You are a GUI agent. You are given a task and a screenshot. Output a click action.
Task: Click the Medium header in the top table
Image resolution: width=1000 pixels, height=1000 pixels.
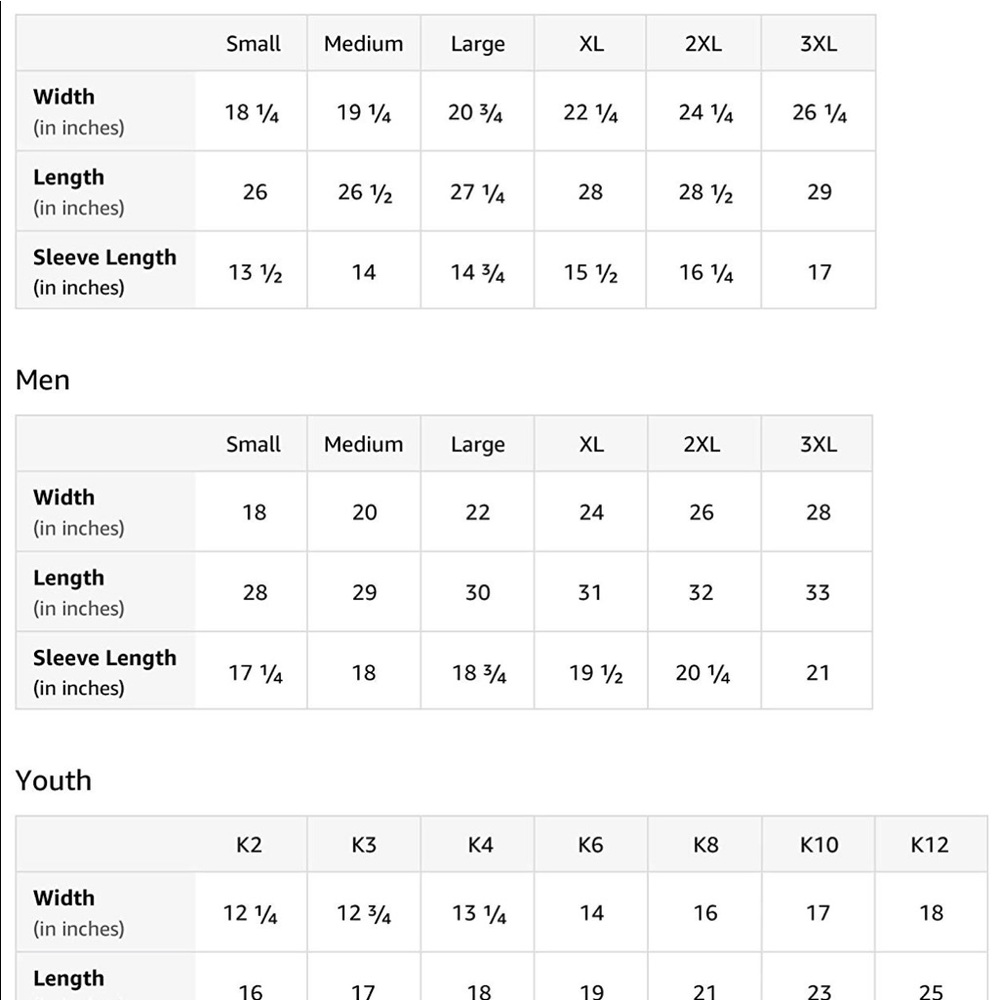coord(364,43)
